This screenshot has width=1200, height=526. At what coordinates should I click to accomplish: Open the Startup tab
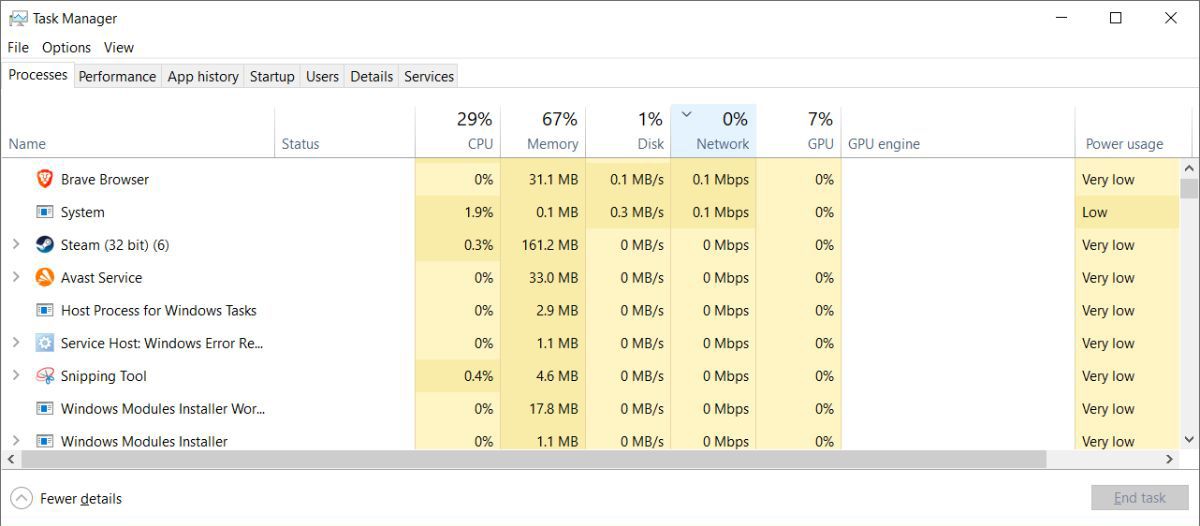tap(272, 76)
